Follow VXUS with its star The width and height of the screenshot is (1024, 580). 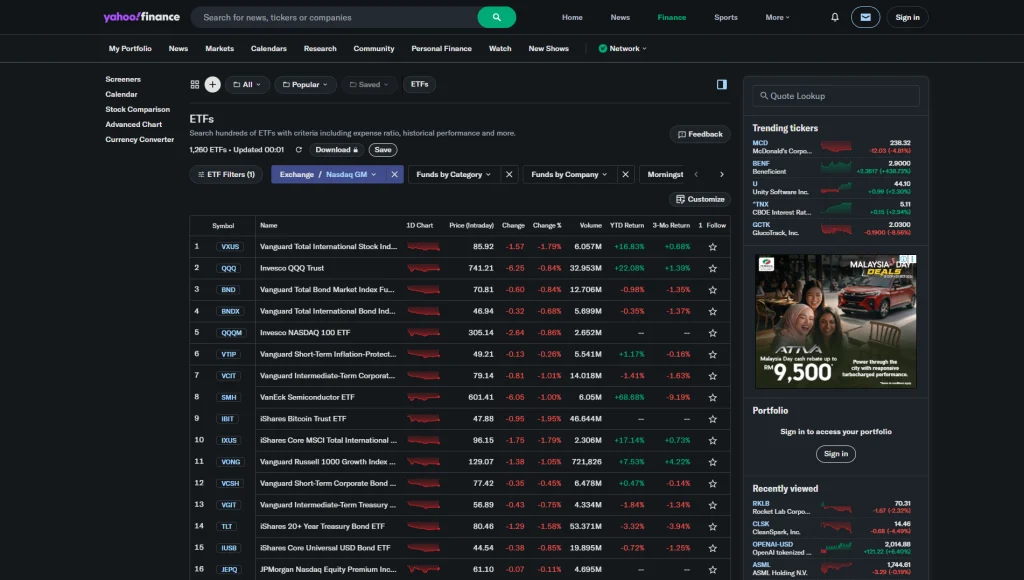pyautogui.click(x=712, y=247)
